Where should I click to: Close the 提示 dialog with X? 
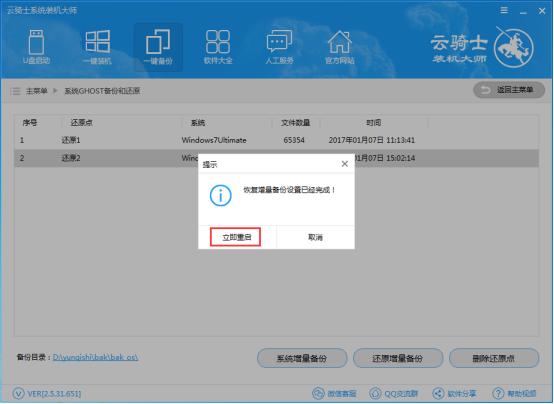pos(345,164)
